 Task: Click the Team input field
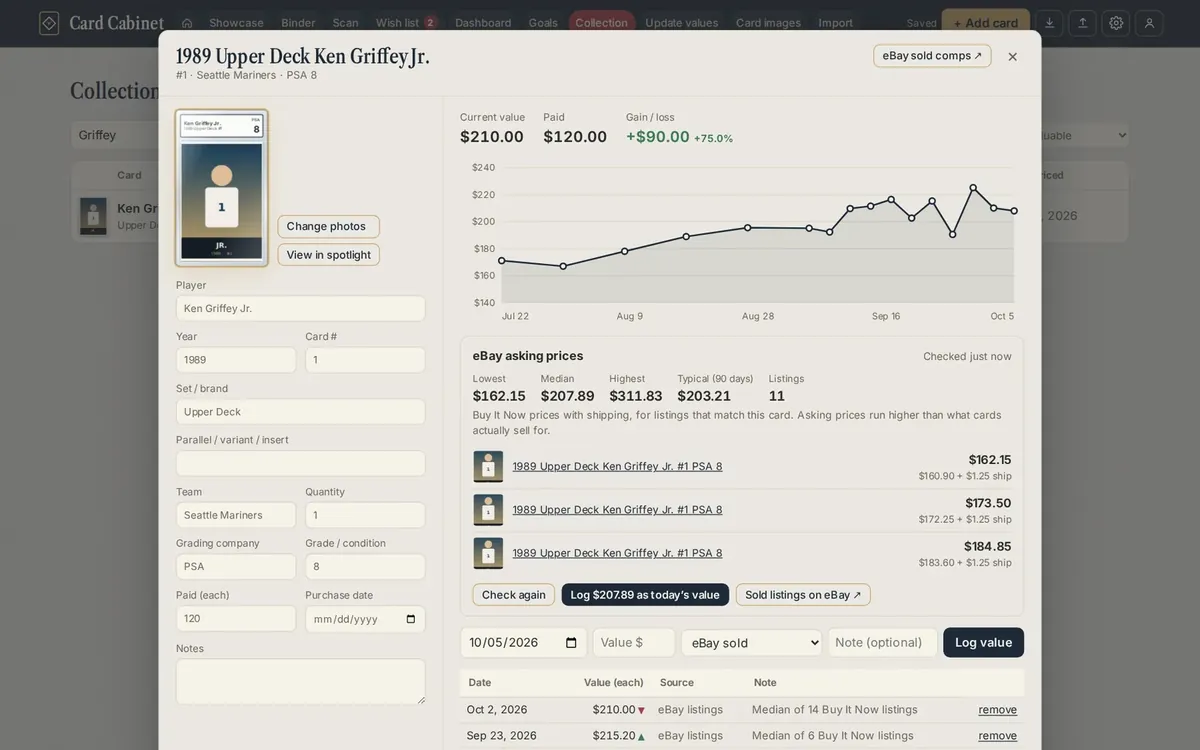pyautogui.click(x=236, y=515)
